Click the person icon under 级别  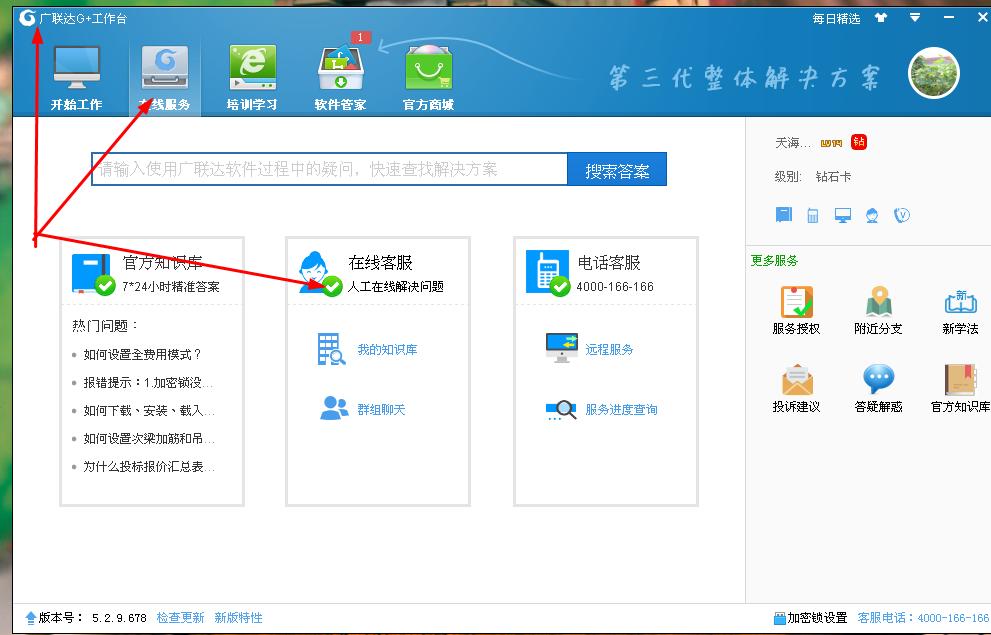point(872,215)
